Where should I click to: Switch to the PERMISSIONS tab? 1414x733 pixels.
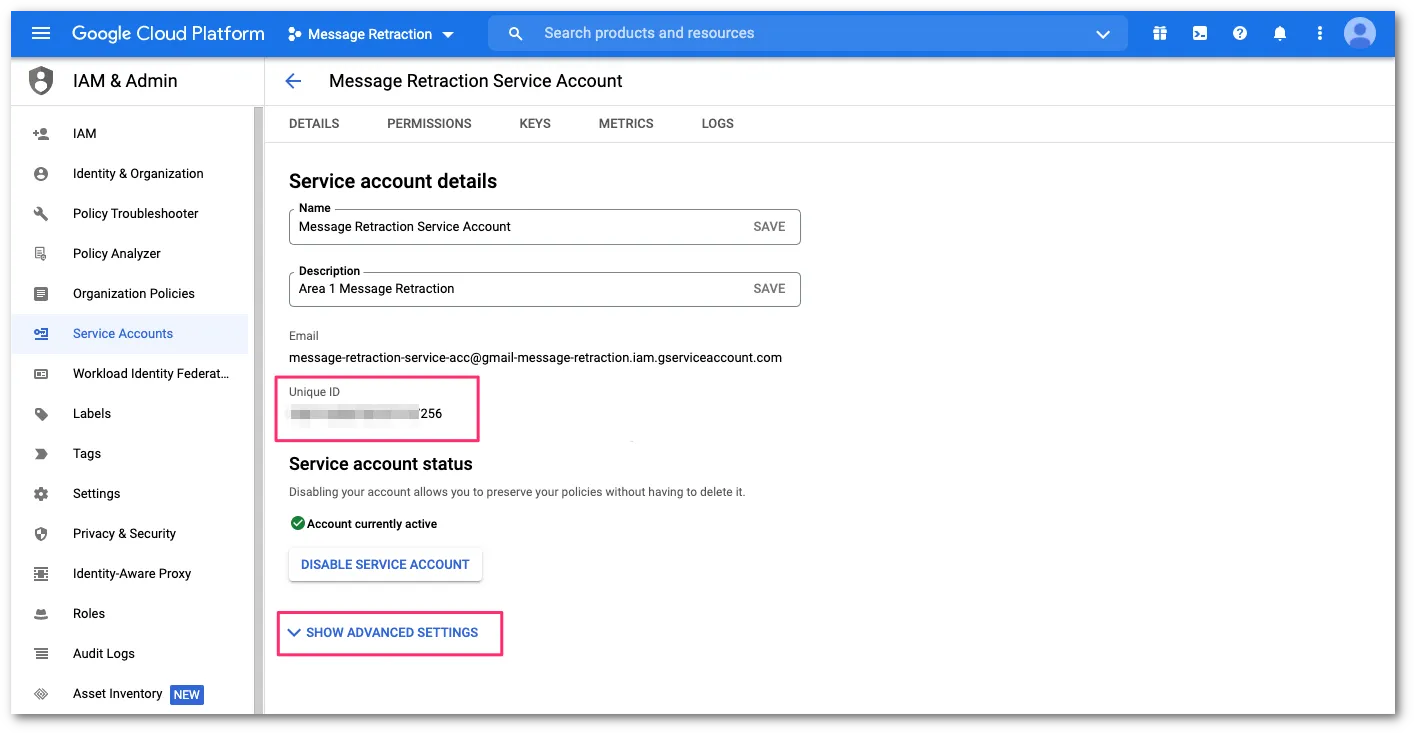429,123
